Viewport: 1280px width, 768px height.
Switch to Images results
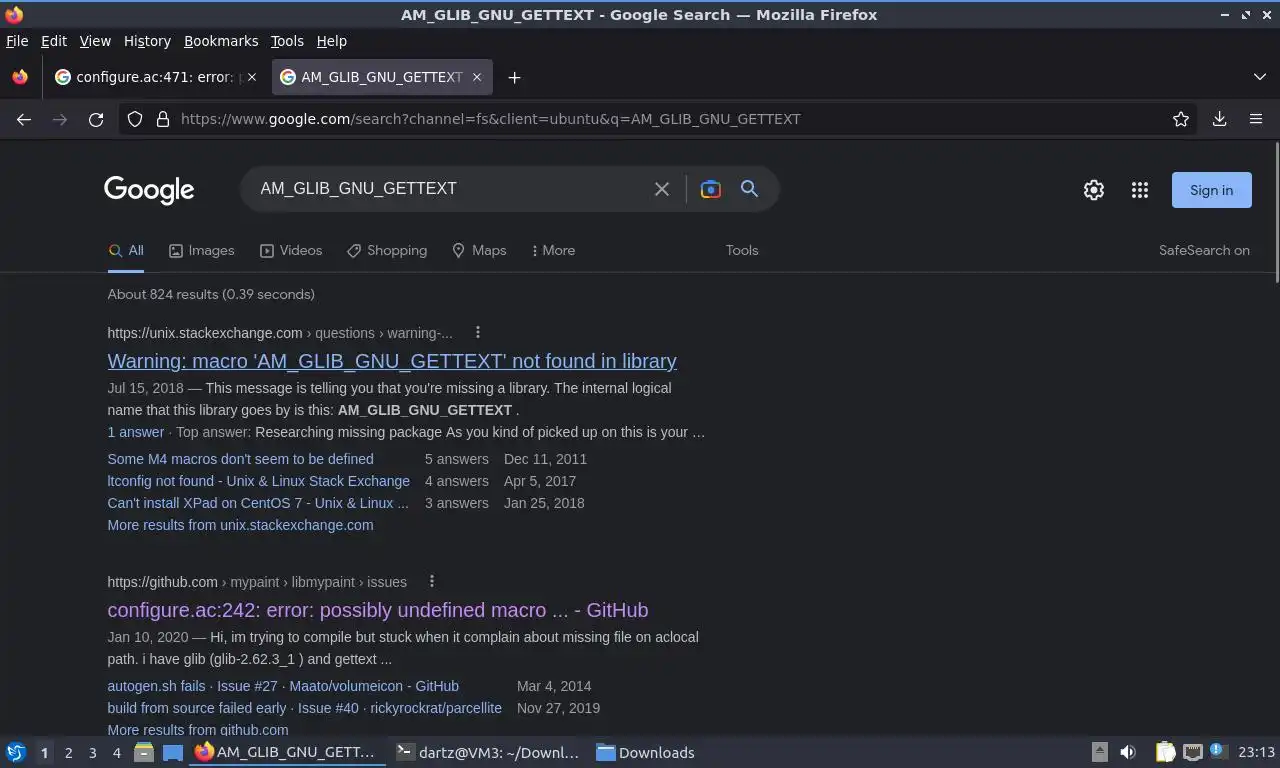201,251
